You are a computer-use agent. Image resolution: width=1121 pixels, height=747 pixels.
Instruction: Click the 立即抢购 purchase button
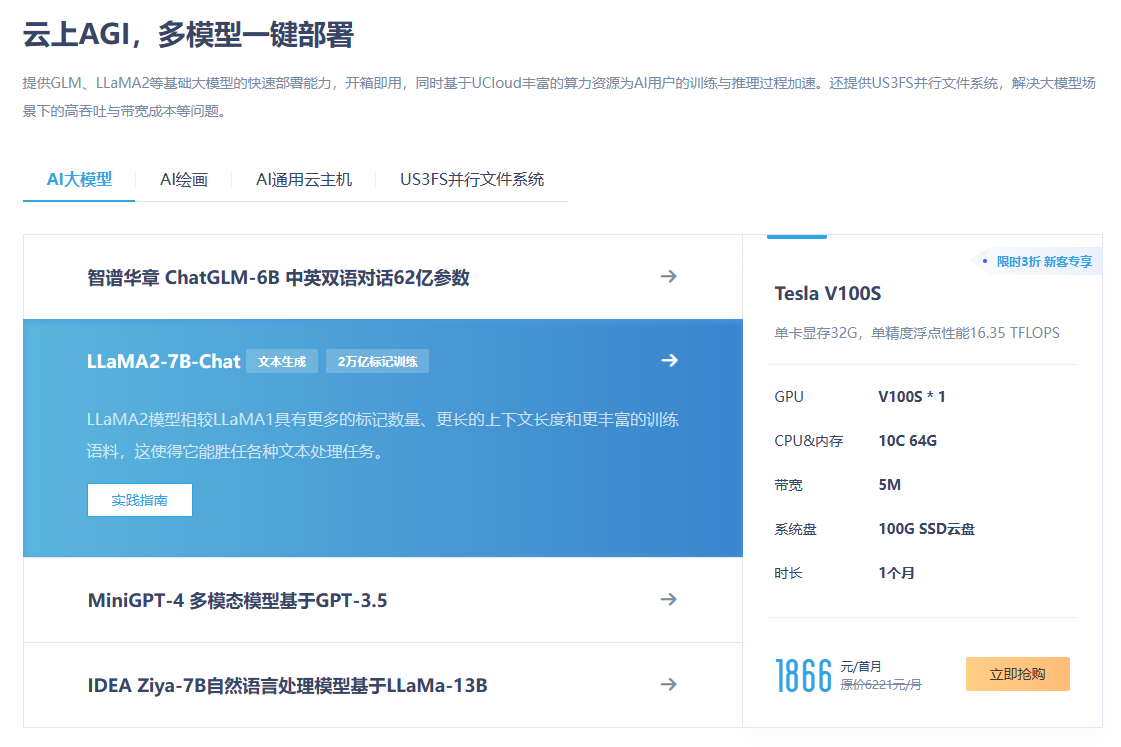(1017, 673)
